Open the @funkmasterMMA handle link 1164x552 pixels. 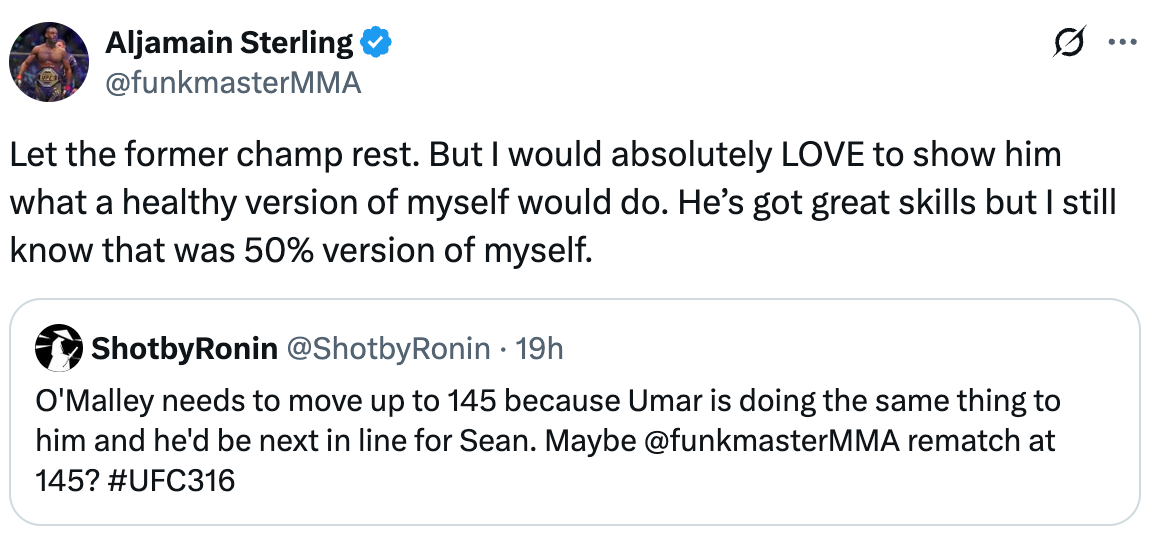point(232,83)
